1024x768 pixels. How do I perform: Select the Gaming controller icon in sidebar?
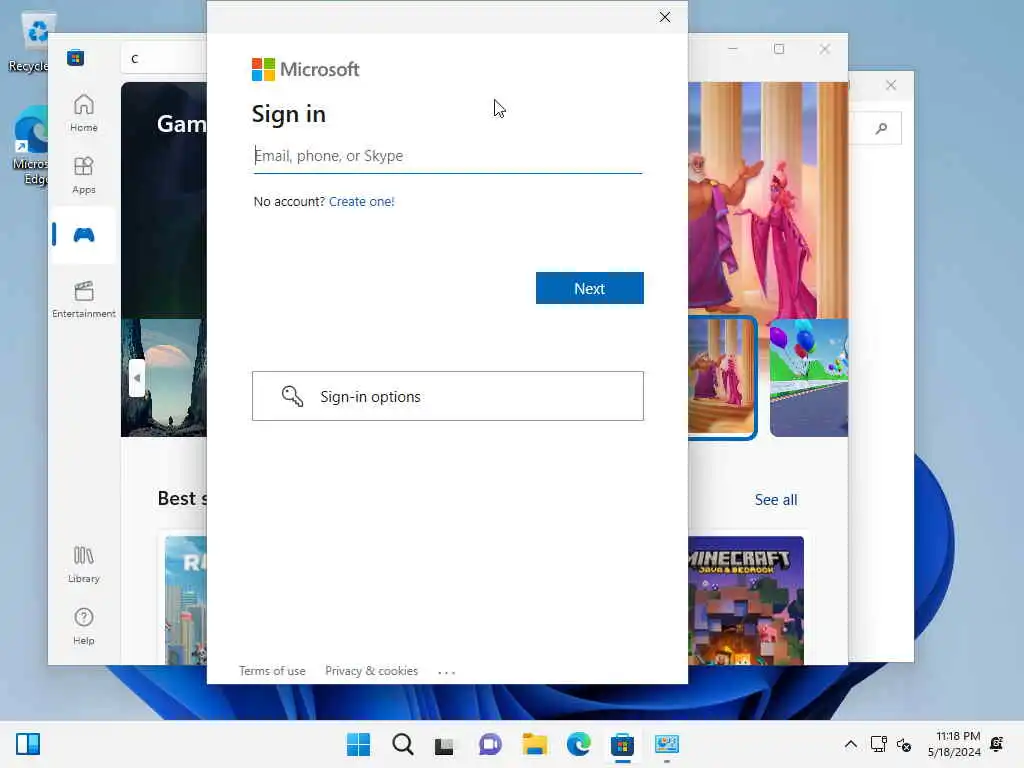tap(84, 235)
